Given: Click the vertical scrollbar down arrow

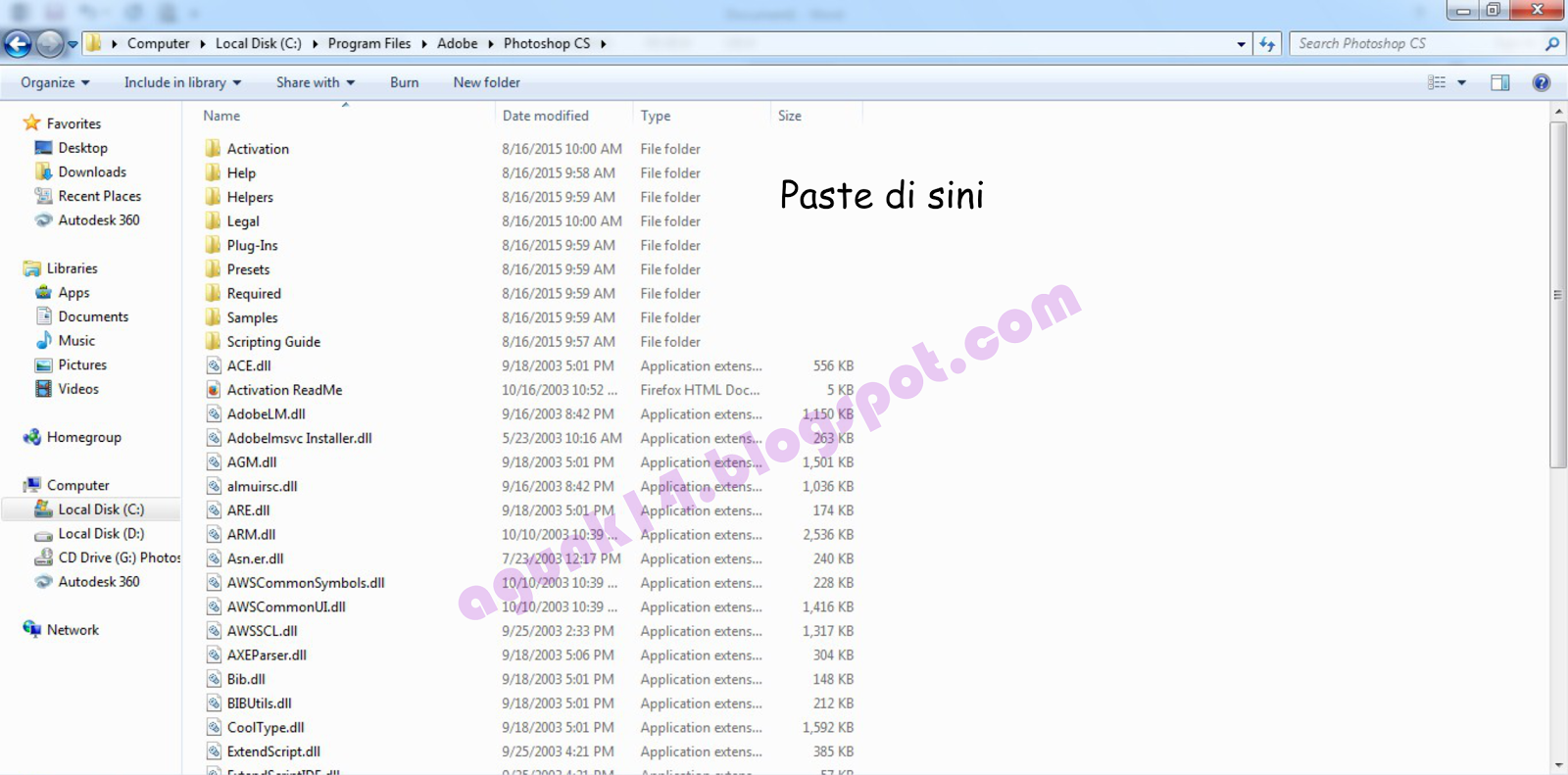Looking at the screenshot, I should pos(1558,765).
